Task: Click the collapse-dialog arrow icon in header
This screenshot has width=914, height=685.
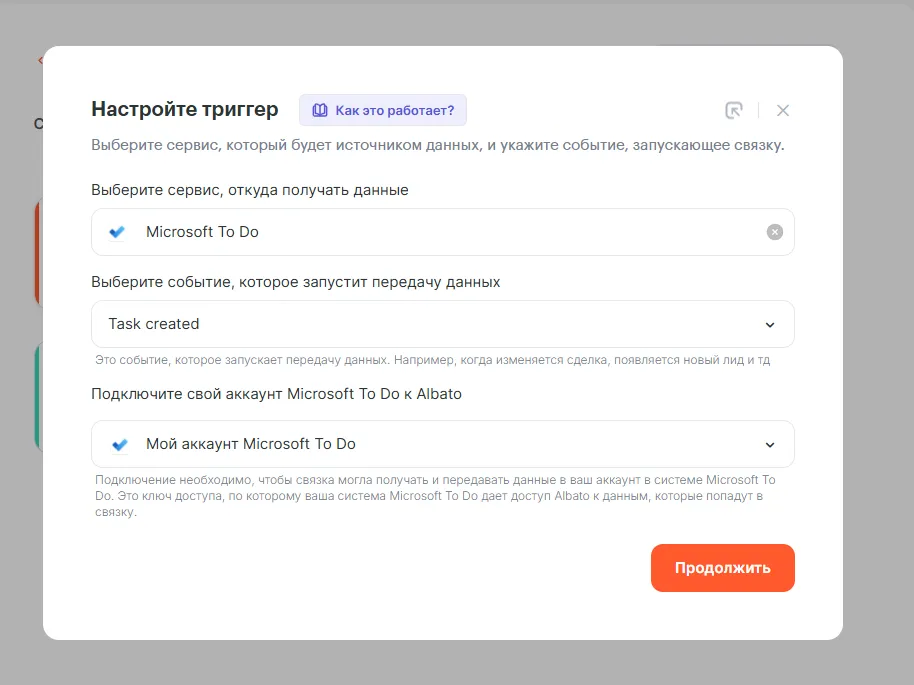Action: point(734,111)
